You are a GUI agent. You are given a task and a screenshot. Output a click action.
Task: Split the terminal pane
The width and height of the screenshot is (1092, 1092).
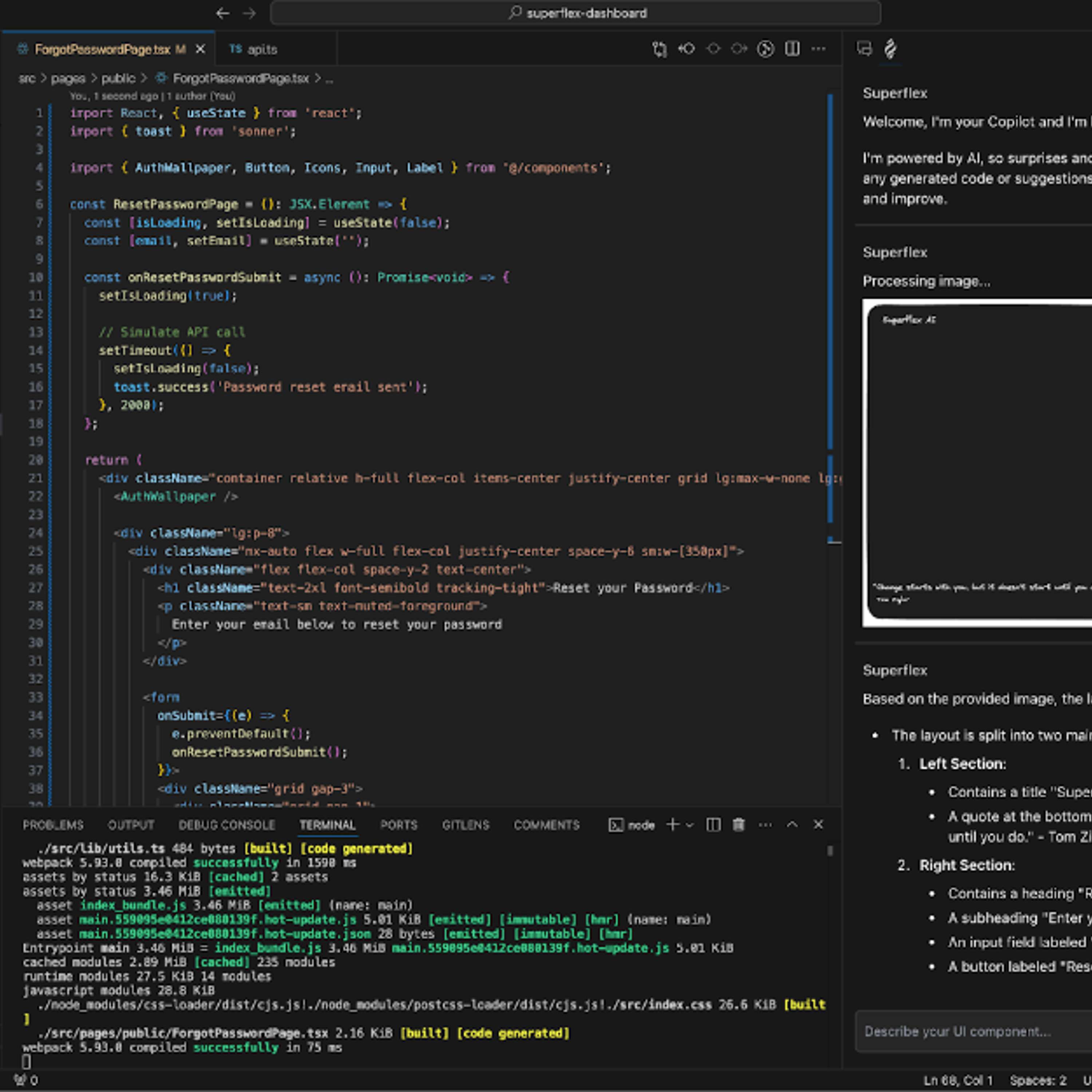point(713,825)
